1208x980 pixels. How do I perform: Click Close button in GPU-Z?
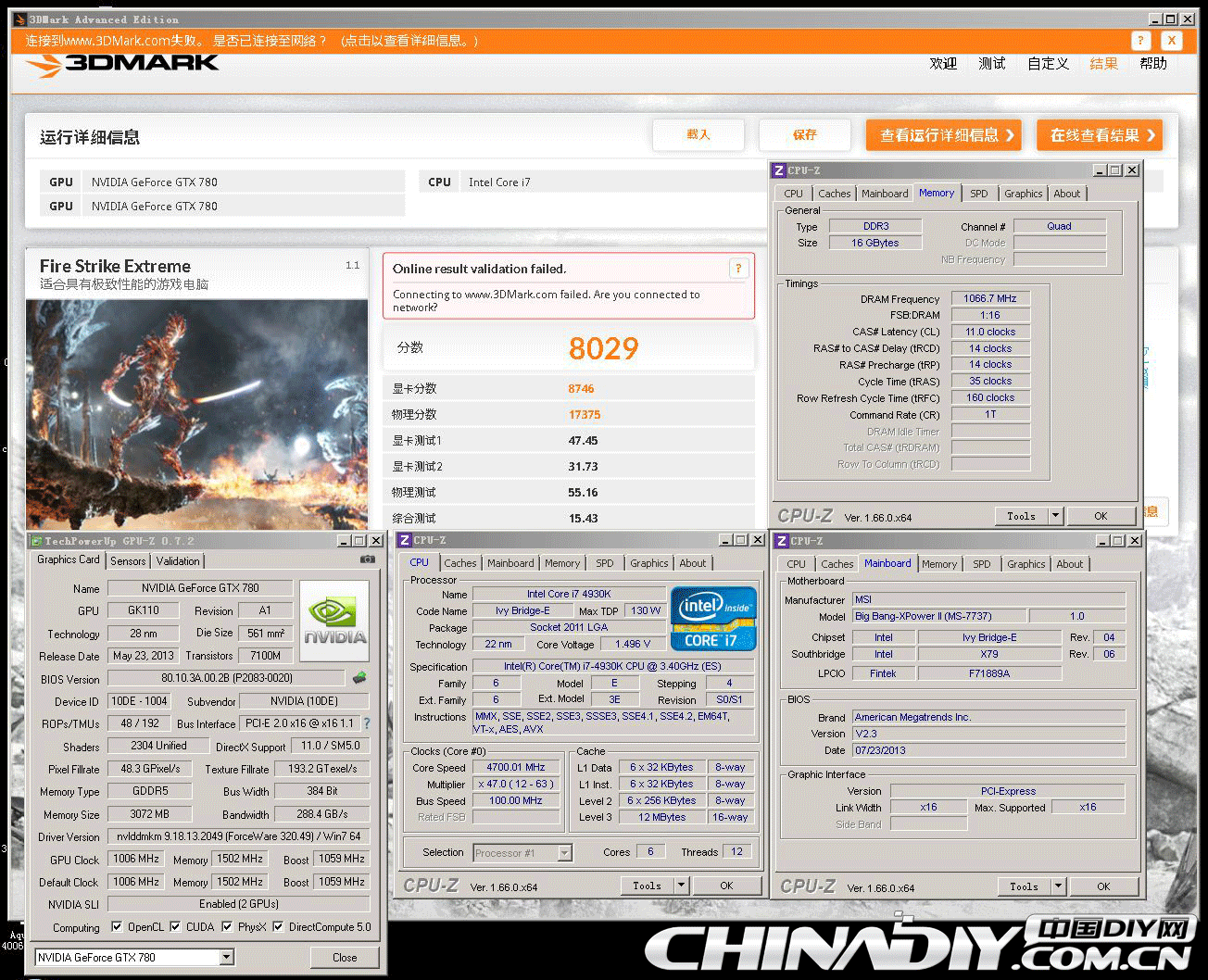click(345, 958)
